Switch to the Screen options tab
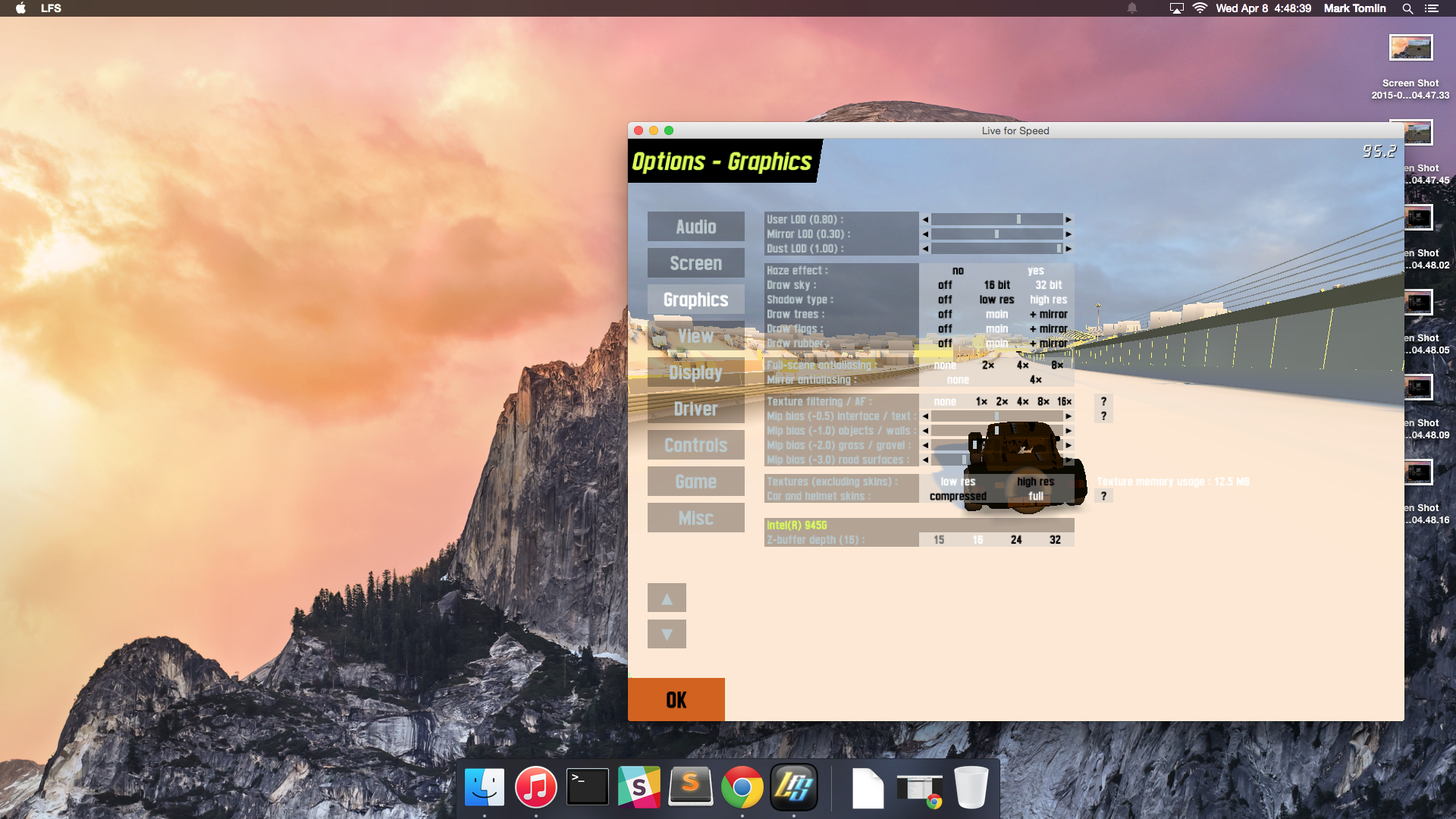1456x819 pixels. tap(695, 263)
